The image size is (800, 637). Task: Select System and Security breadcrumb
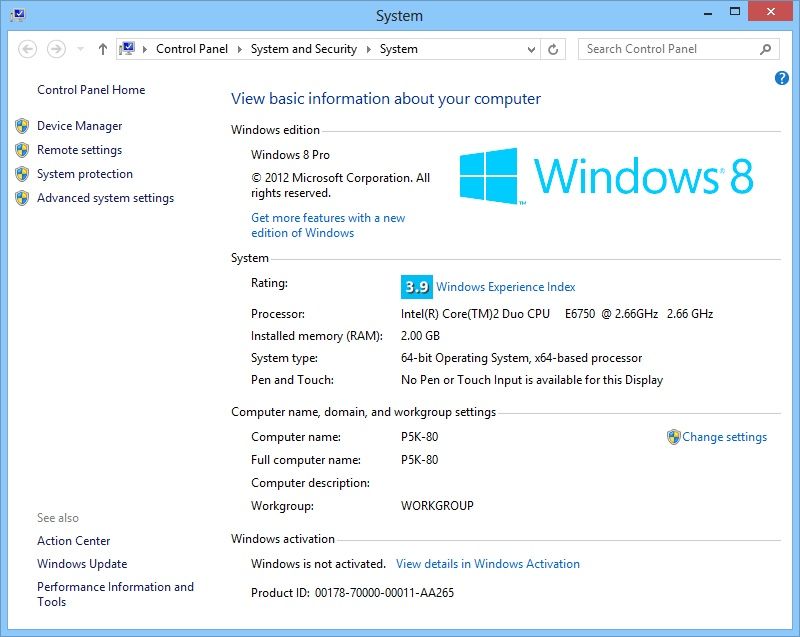tap(304, 49)
